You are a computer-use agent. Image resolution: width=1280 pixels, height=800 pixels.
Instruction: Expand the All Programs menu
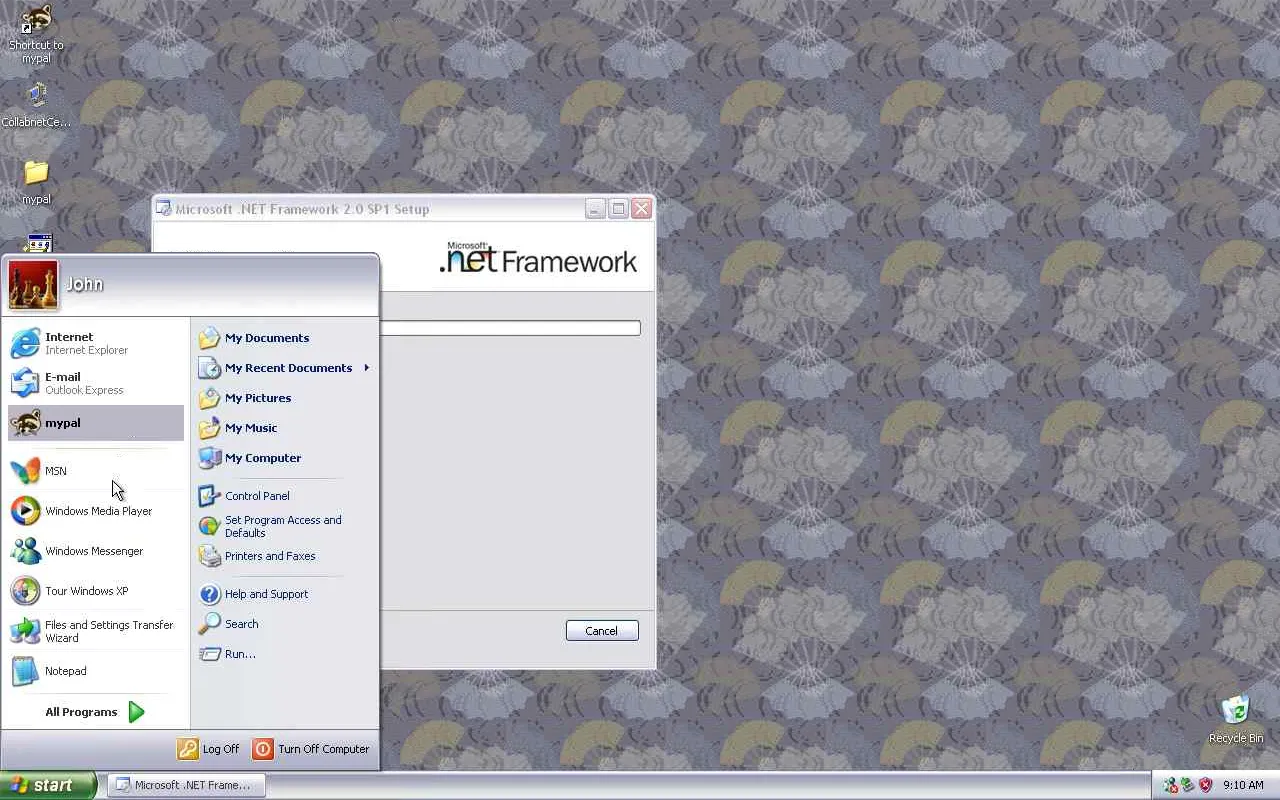coord(96,712)
